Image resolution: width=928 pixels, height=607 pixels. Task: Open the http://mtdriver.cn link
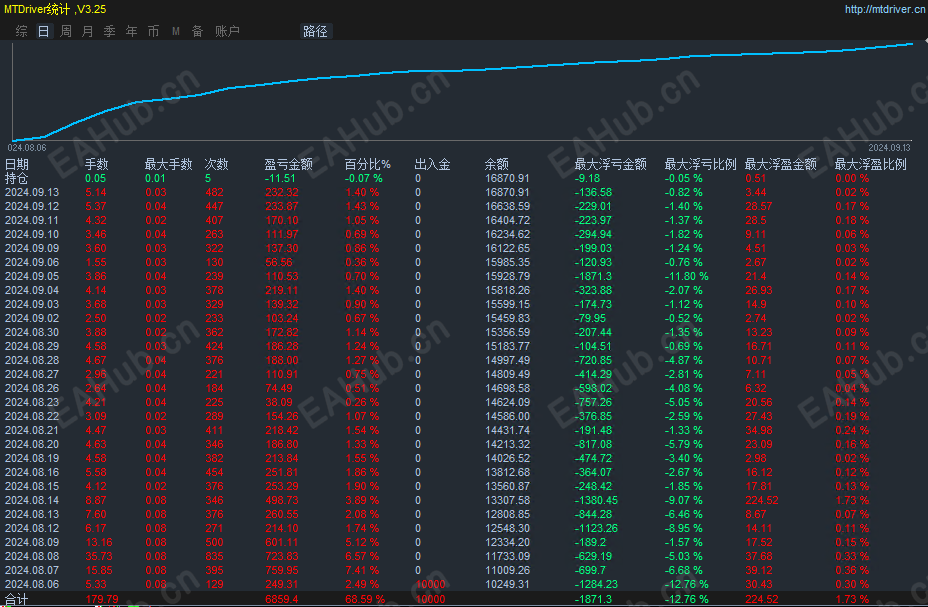[885, 9]
